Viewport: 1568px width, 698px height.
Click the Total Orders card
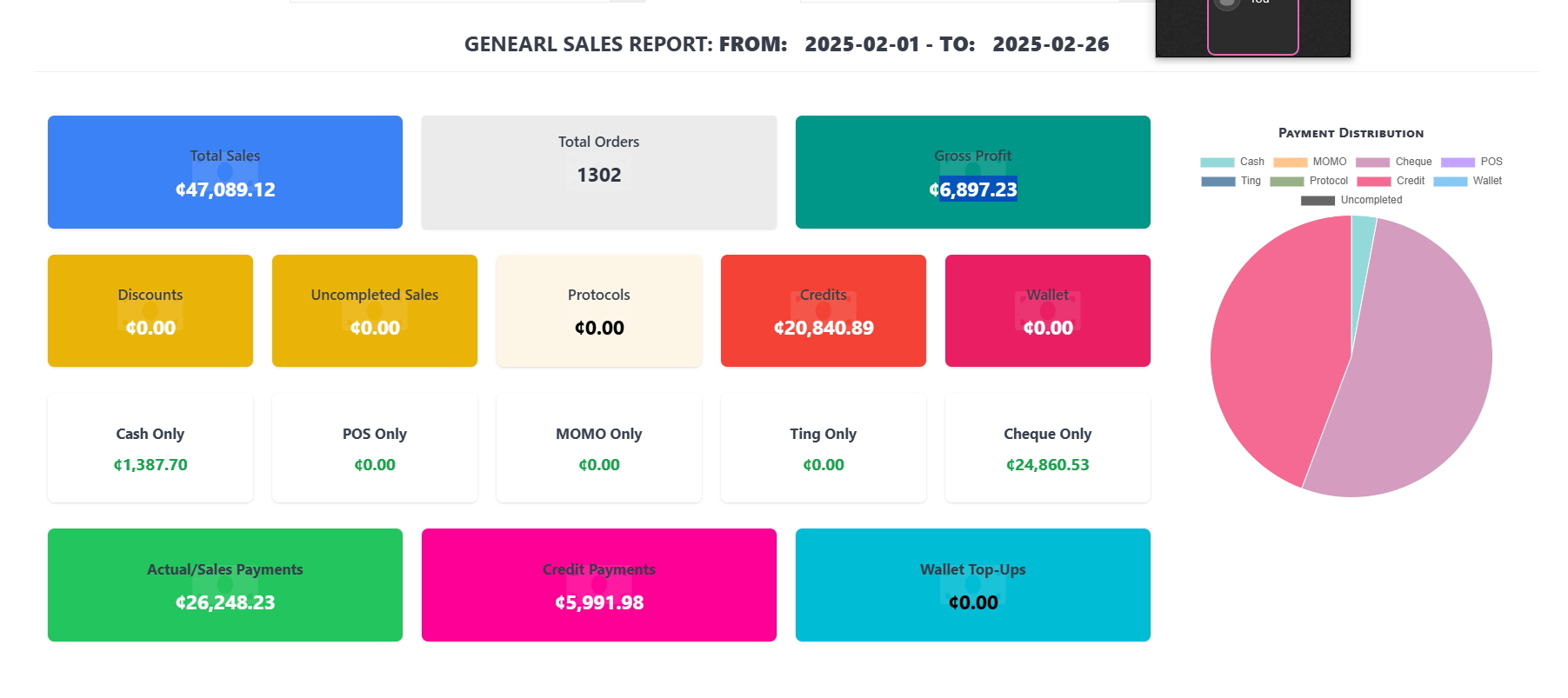599,172
